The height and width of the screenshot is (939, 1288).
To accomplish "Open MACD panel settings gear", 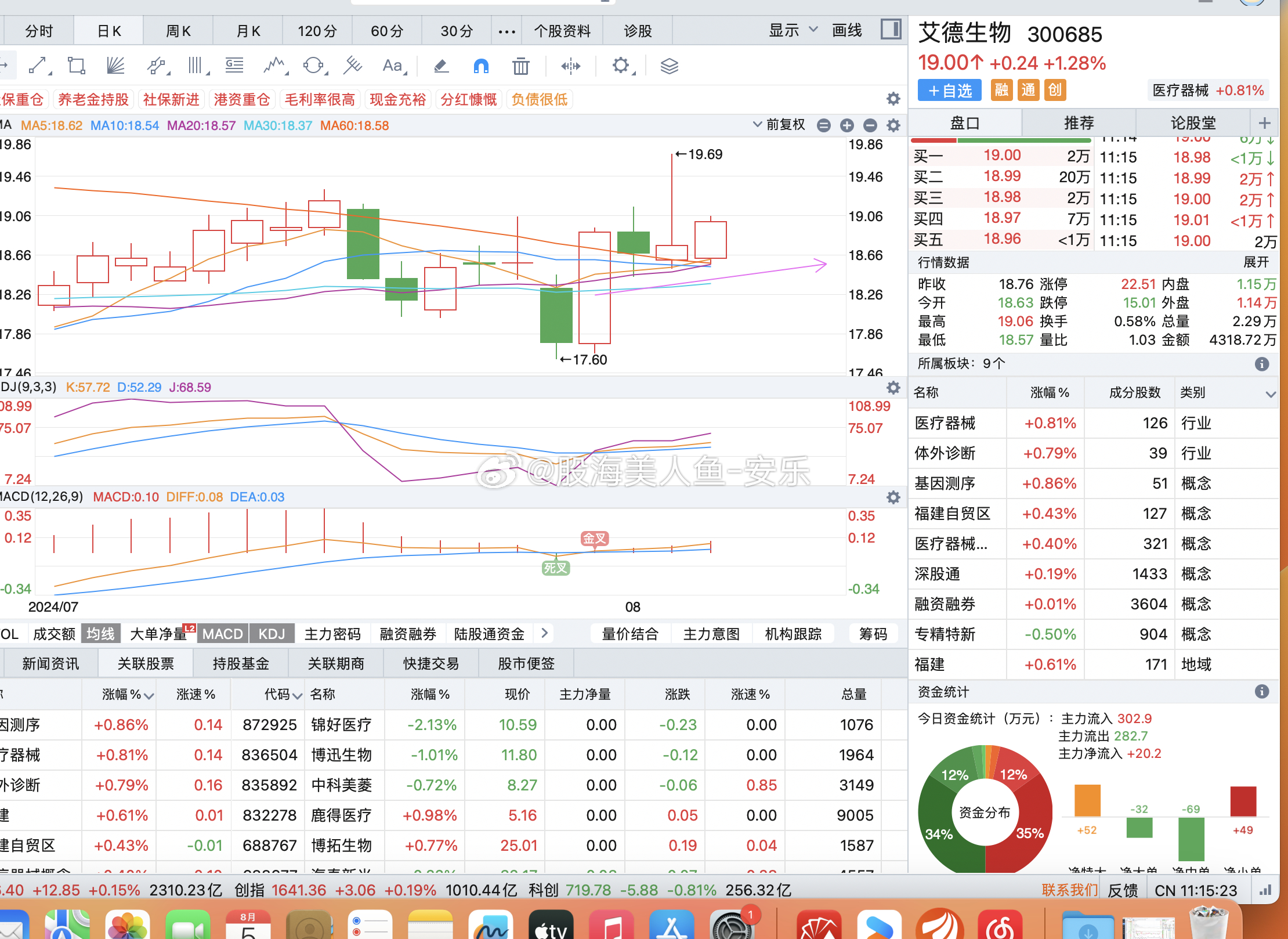I will tap(893, 497).
